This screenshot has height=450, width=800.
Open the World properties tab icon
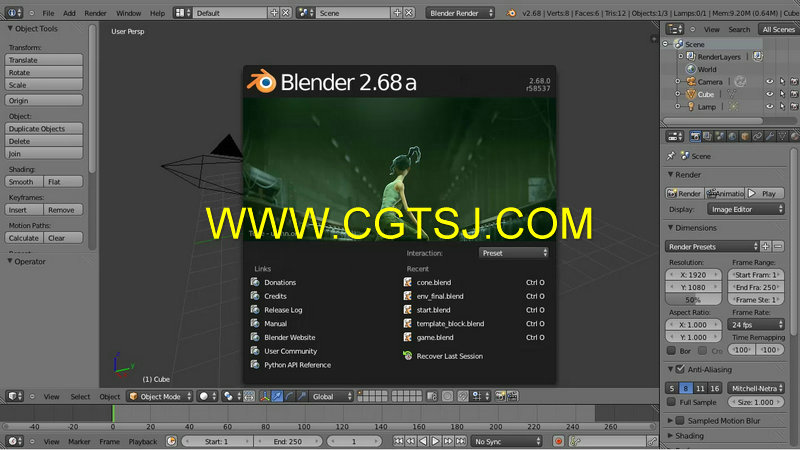coord(732,136)
